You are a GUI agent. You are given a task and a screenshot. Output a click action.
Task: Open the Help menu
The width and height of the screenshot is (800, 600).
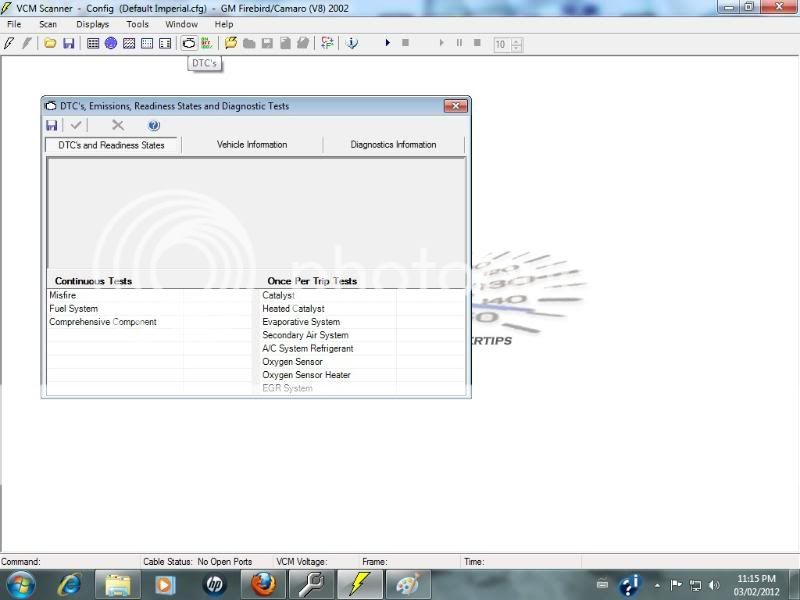click(x=223, y=24)
